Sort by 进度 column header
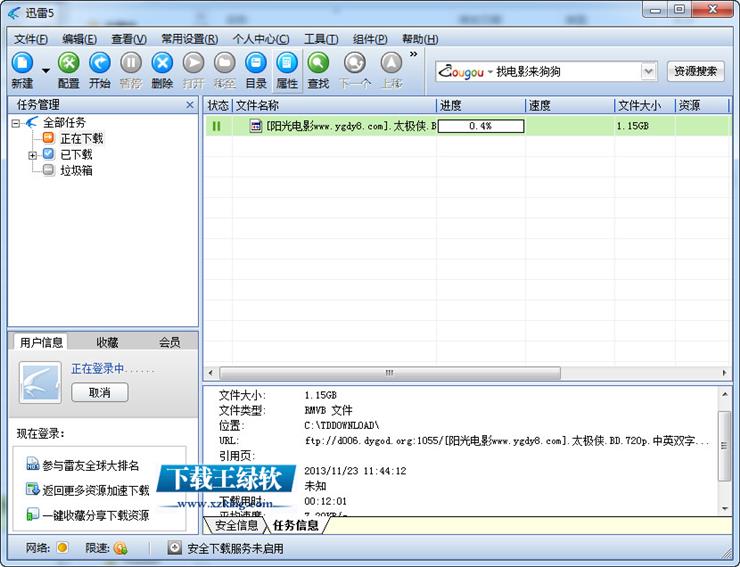 tap(480, 105)
